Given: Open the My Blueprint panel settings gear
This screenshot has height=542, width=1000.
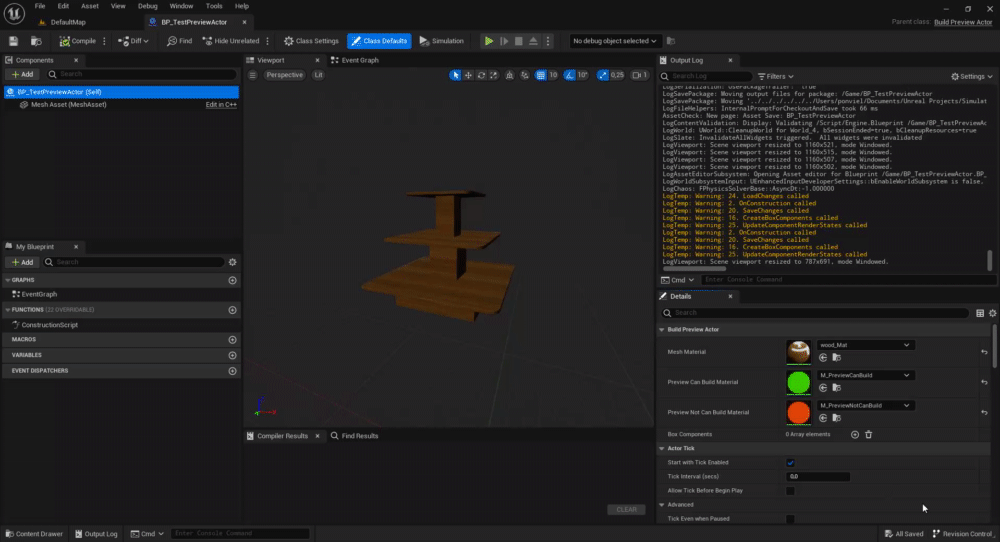Looking at the screenshot, I should [x=232, y=262].
